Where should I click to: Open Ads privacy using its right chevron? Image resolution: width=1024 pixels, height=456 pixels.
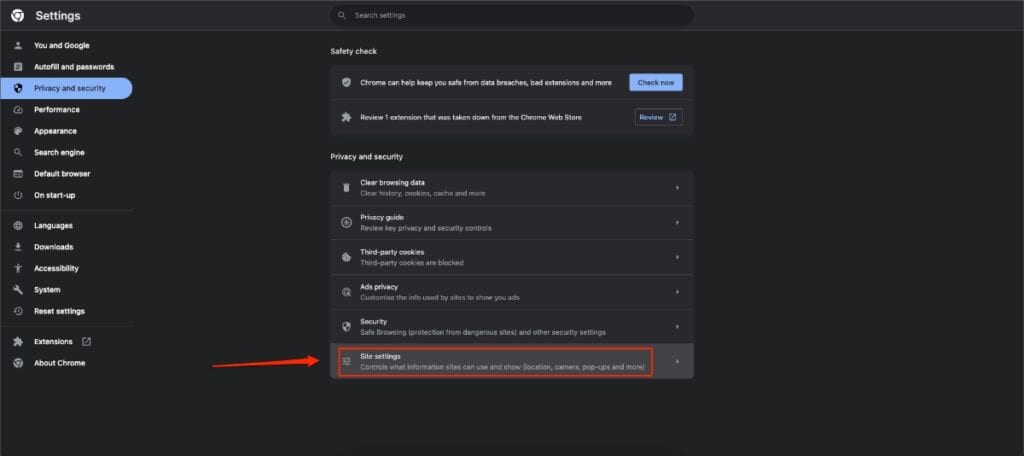click(x=677, y=292)
